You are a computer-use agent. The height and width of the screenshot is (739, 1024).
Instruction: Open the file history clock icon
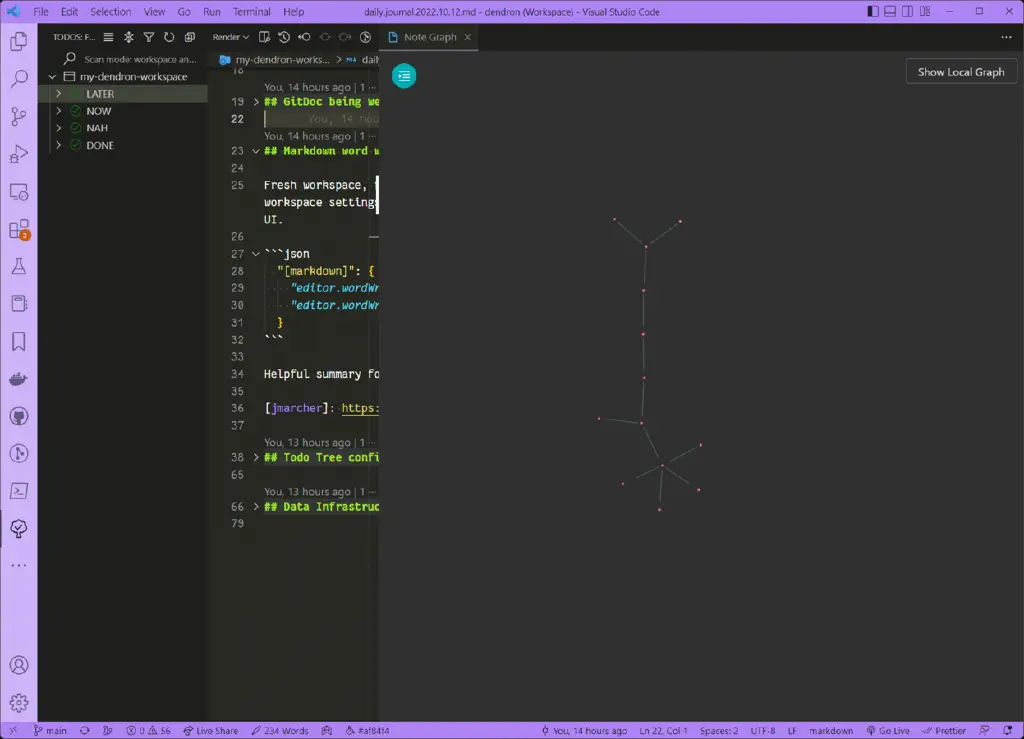[x=284, y=37]
